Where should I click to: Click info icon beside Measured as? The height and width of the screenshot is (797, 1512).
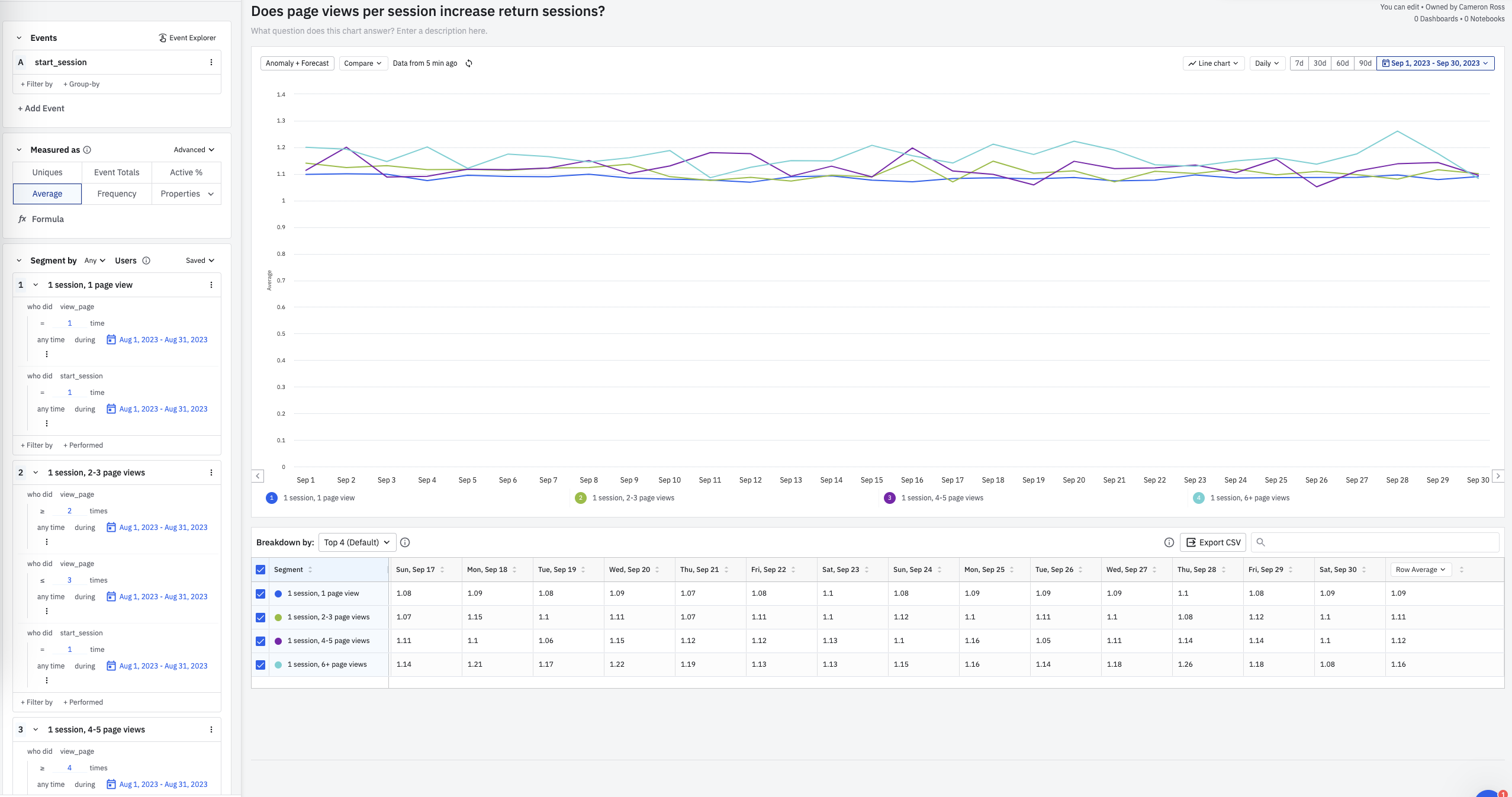[x=87, y=150]
